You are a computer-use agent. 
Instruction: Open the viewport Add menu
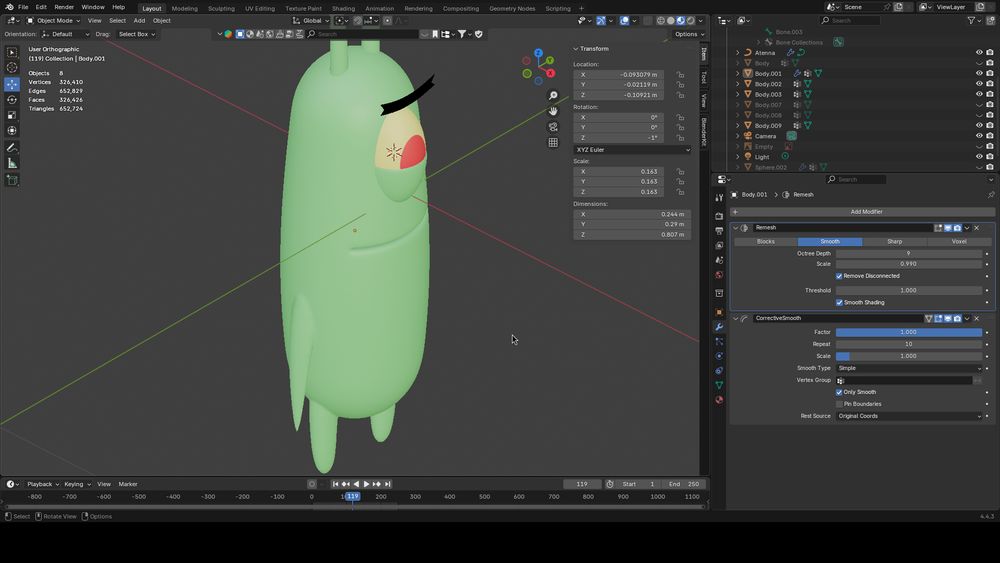click(139, 20)
